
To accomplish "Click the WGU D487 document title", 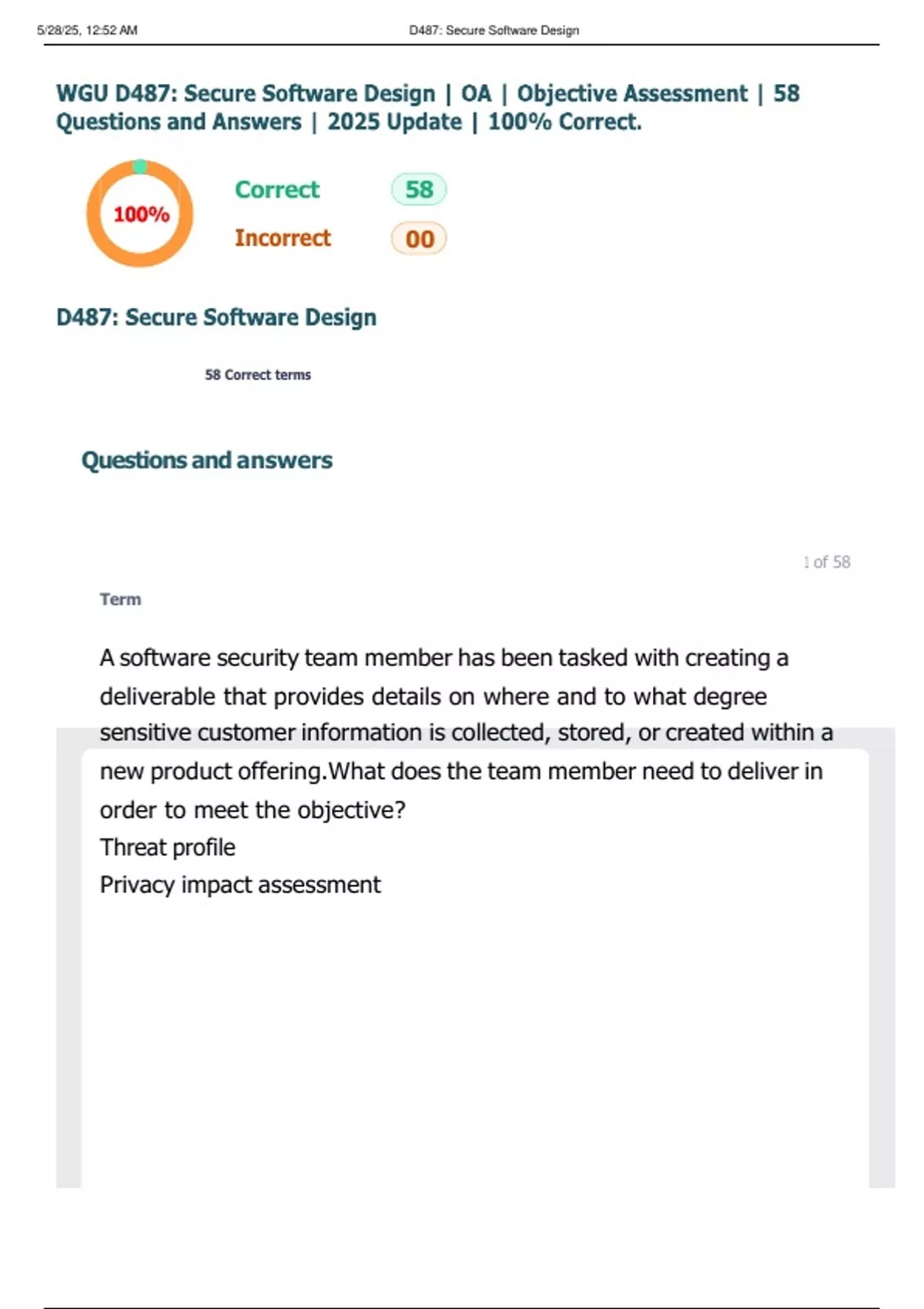I will click(x=427, y=108).
